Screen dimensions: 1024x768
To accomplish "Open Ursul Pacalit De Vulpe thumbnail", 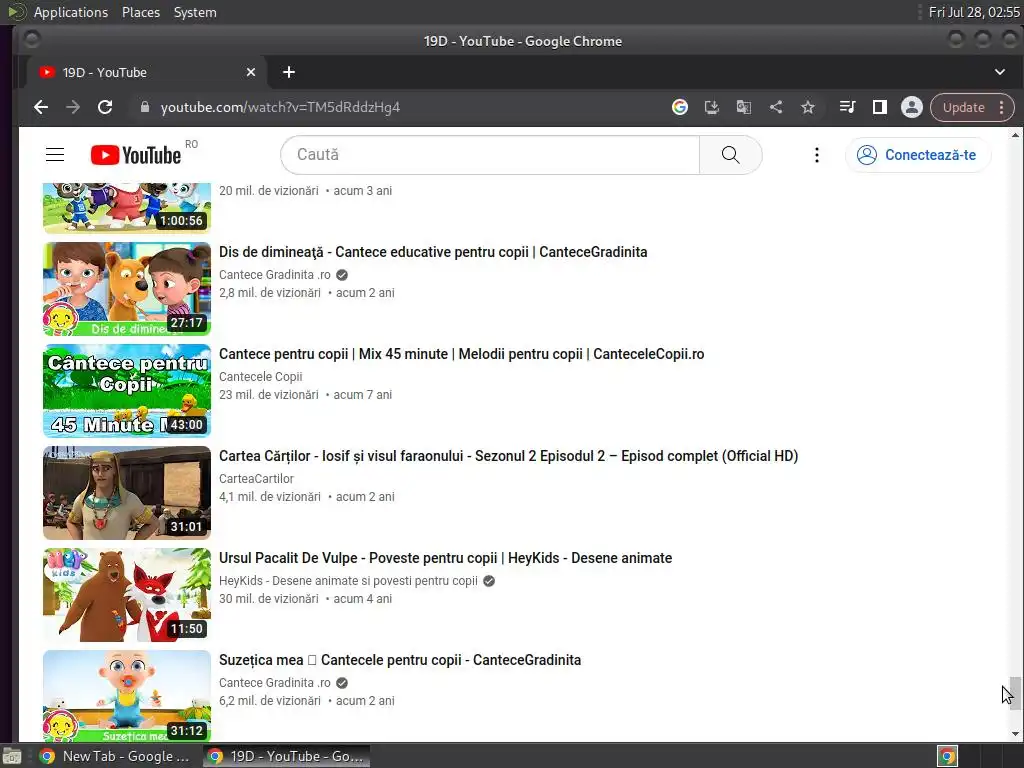I will point(127,594).
